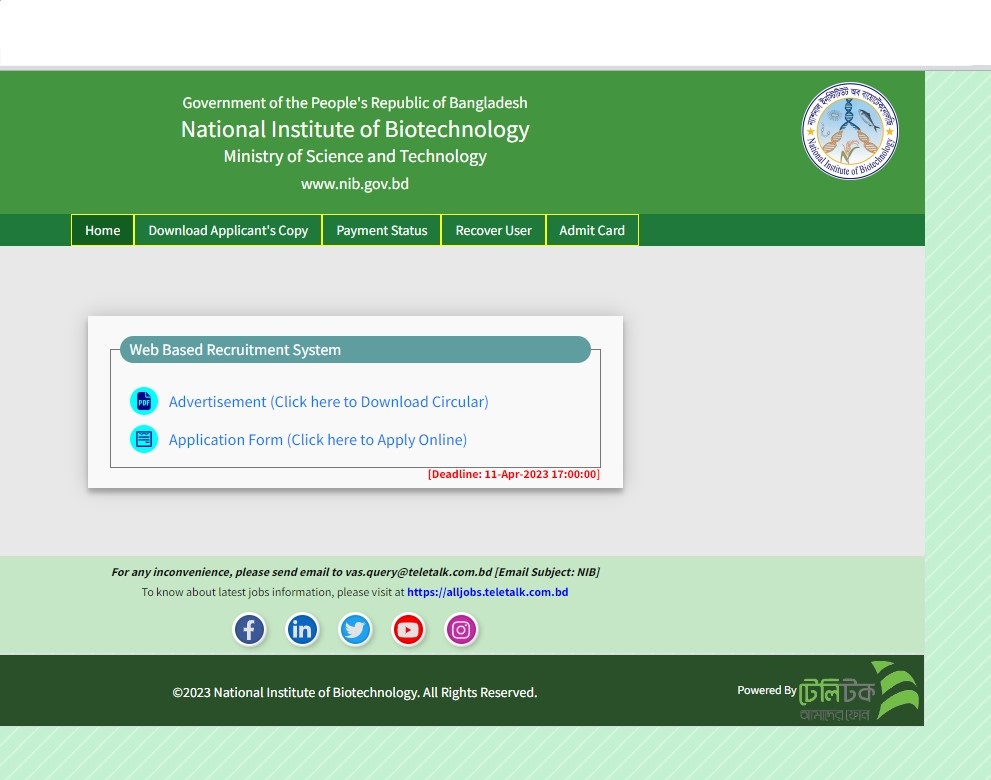The height and width of the screenshot is (780, 991).
Task: Click the PDF advertisement icon
Action: pos(144,401)
